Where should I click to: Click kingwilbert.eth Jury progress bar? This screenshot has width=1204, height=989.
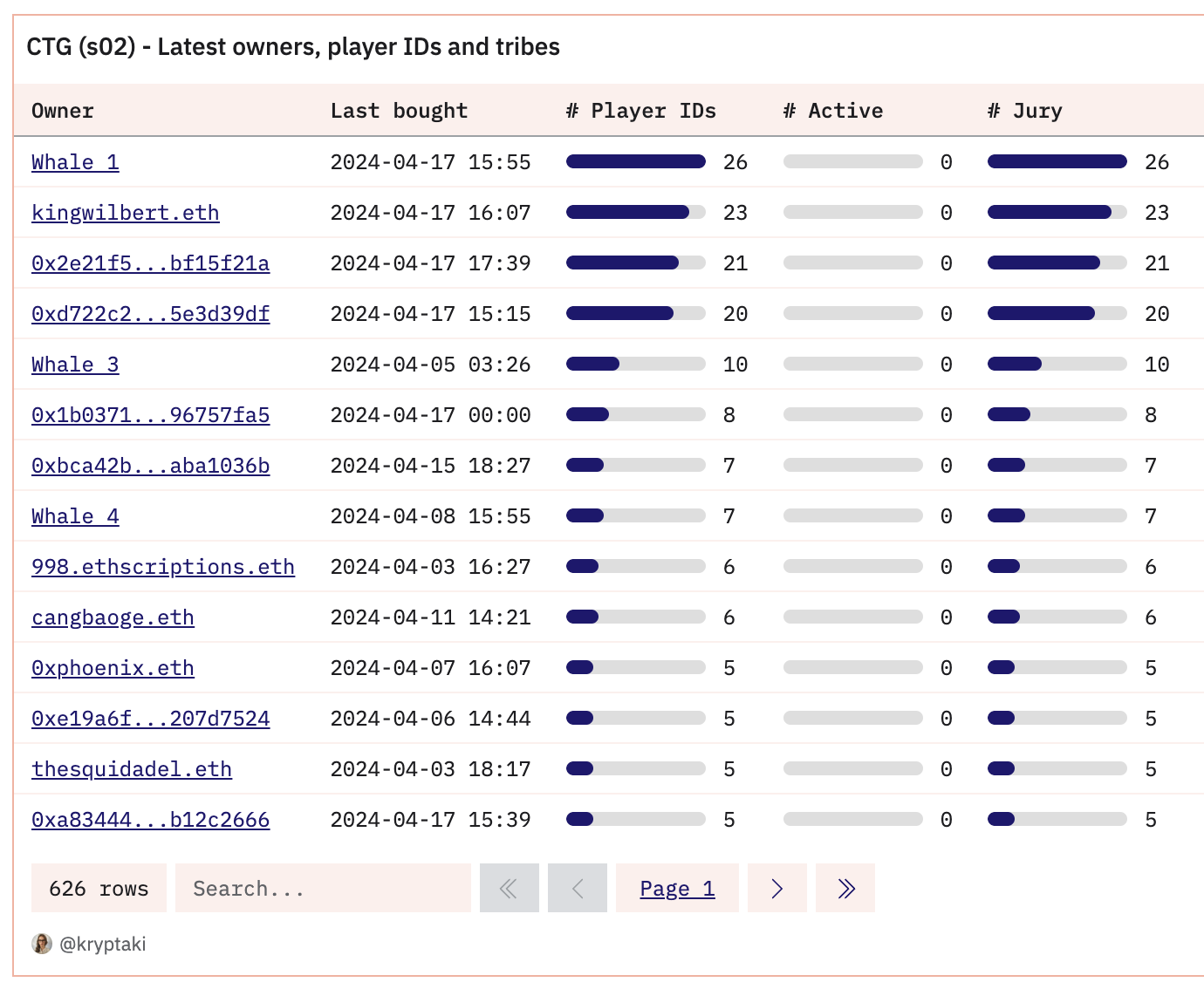coord(1057,212)
